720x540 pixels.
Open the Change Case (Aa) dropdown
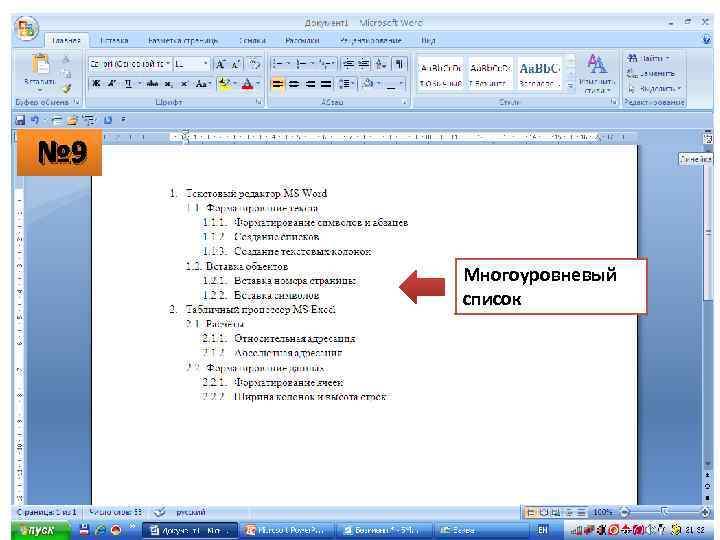[x=202, y=84]
